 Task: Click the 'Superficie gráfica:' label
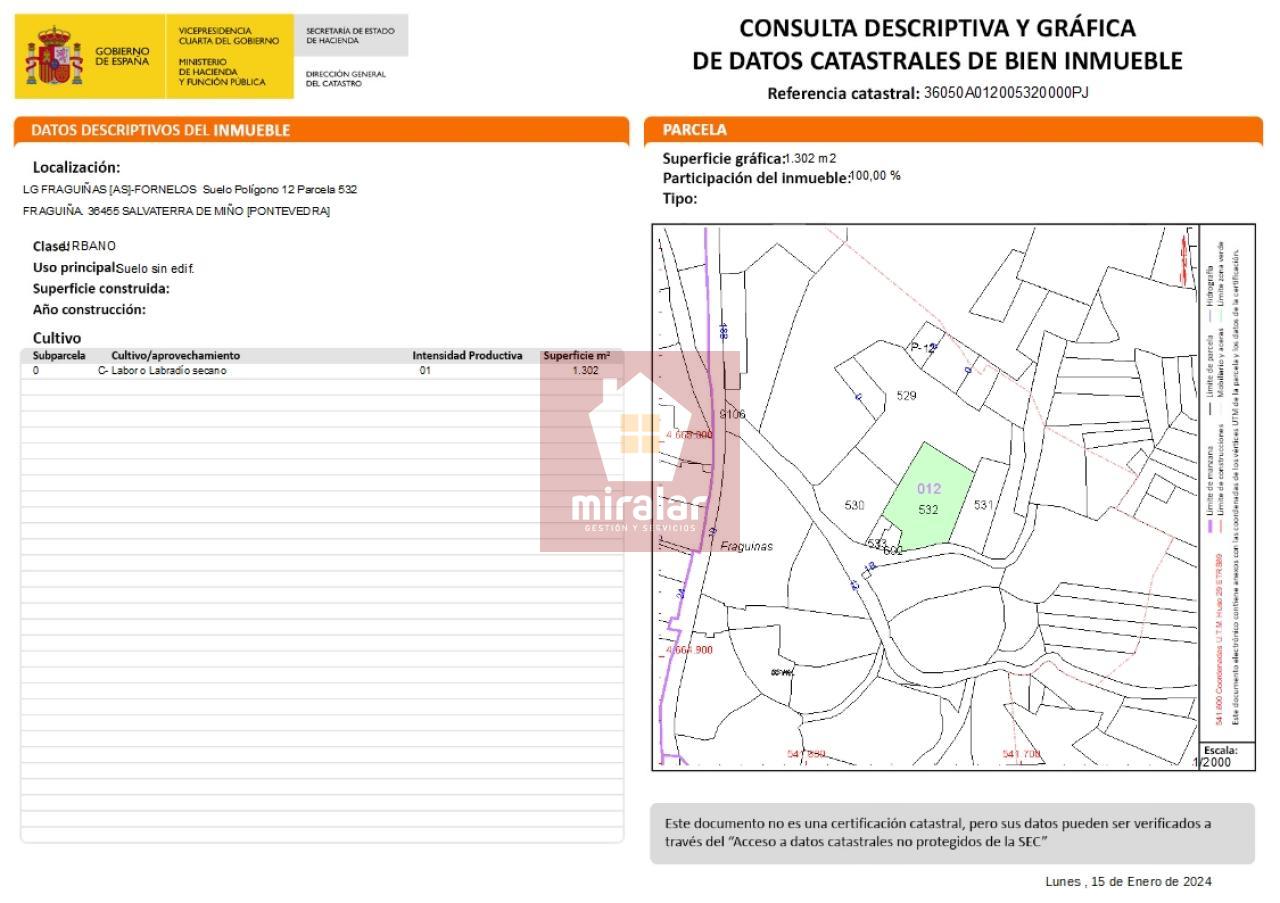723,158
